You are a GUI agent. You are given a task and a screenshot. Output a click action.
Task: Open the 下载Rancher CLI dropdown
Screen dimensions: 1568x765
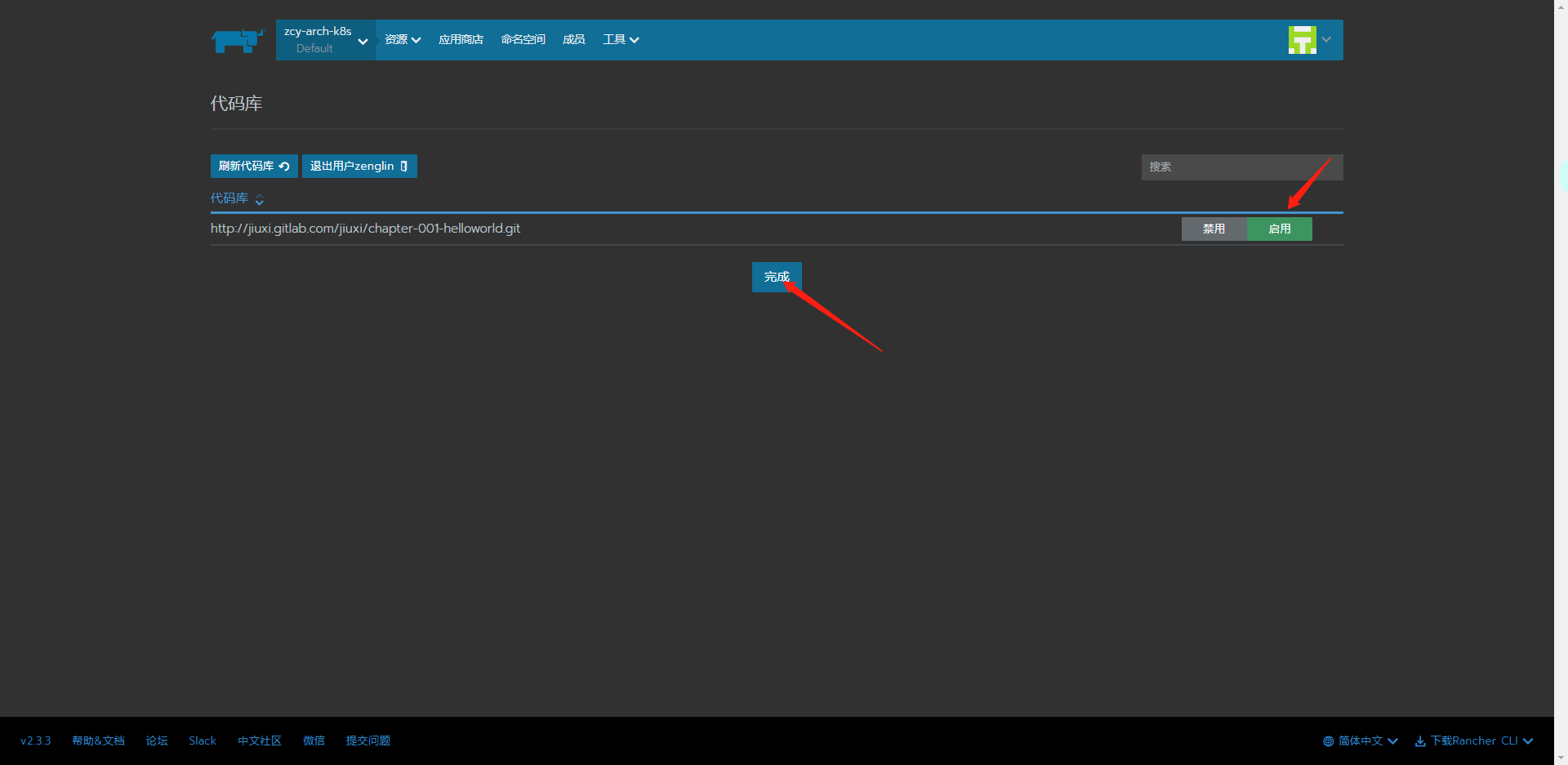pos(1474,741)
